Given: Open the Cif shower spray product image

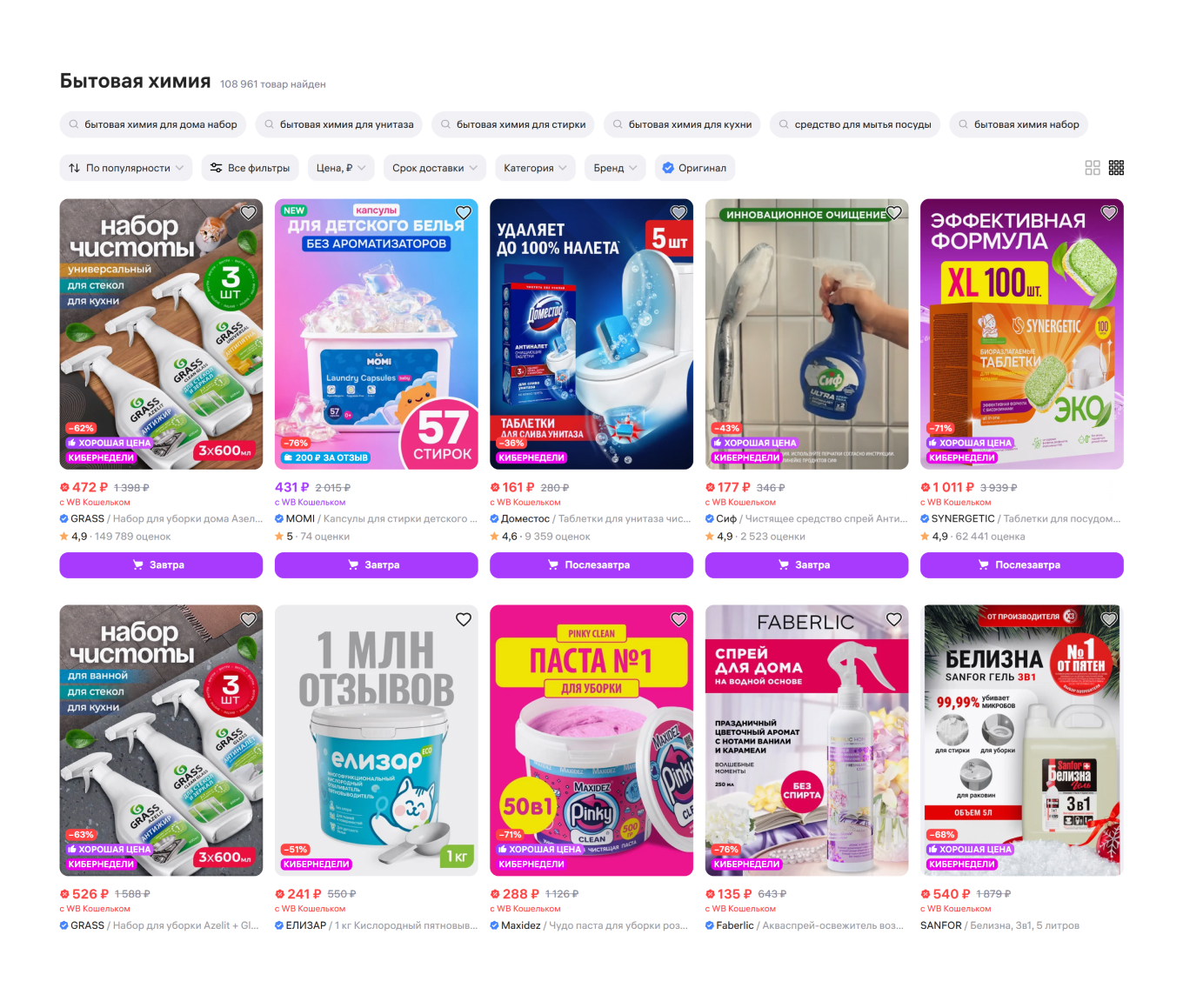Looking at the screenshot, I should [x=806, y=334].
